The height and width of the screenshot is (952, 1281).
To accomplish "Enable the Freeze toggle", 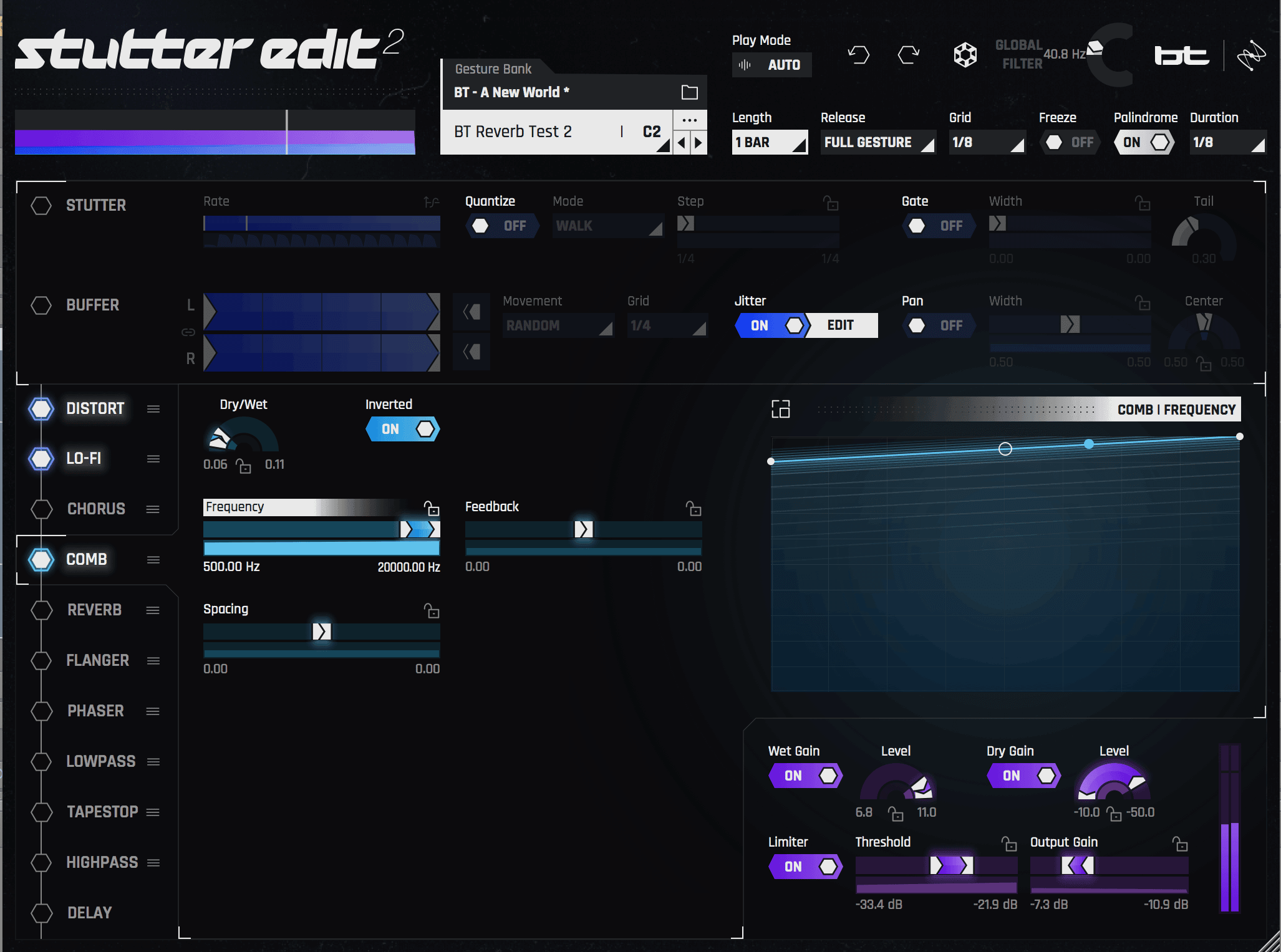I will pyautogui.click(x=1070, y=143).
